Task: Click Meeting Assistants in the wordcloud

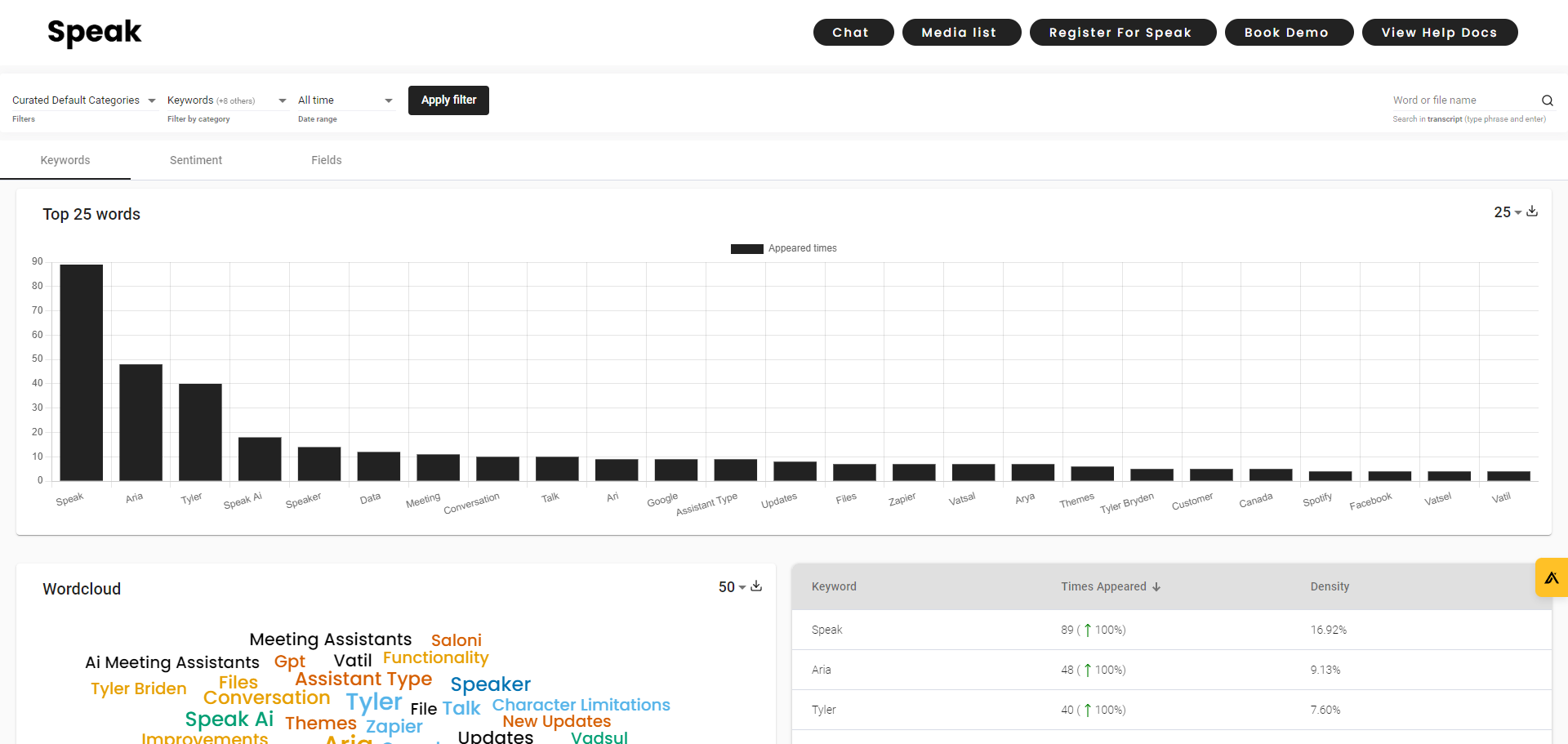Action: coord(331,639)
